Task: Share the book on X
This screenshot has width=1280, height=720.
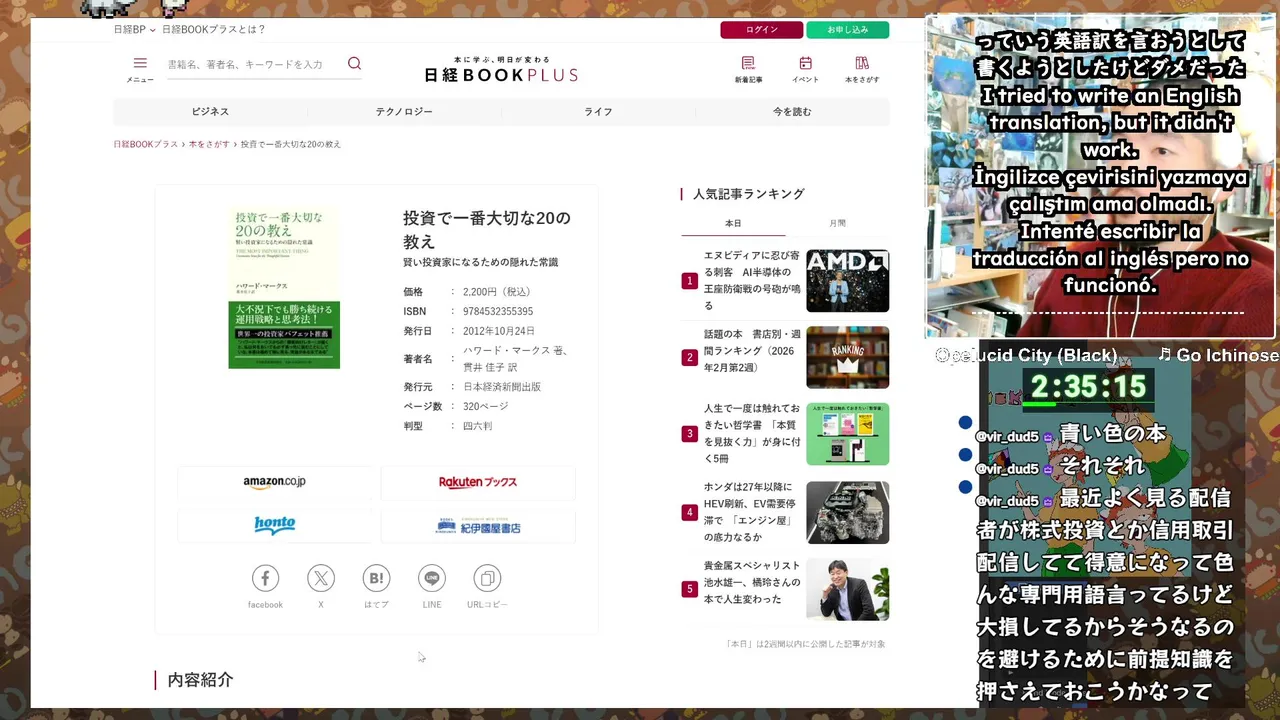Action: point(321,578)
